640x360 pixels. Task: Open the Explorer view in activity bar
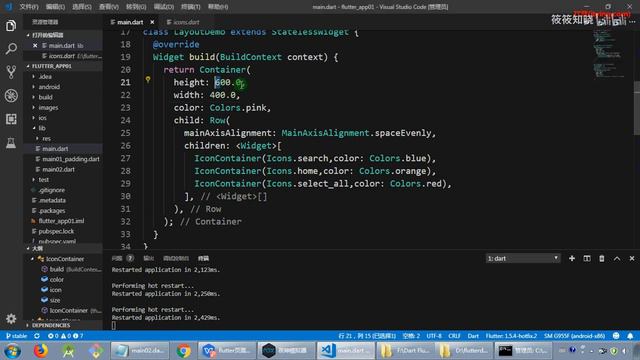pyautogui.click(x=11, y=26)
